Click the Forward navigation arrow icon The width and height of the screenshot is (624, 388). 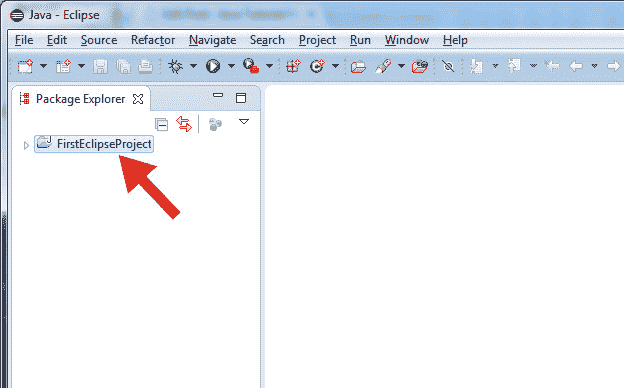[x=614, y=66]
